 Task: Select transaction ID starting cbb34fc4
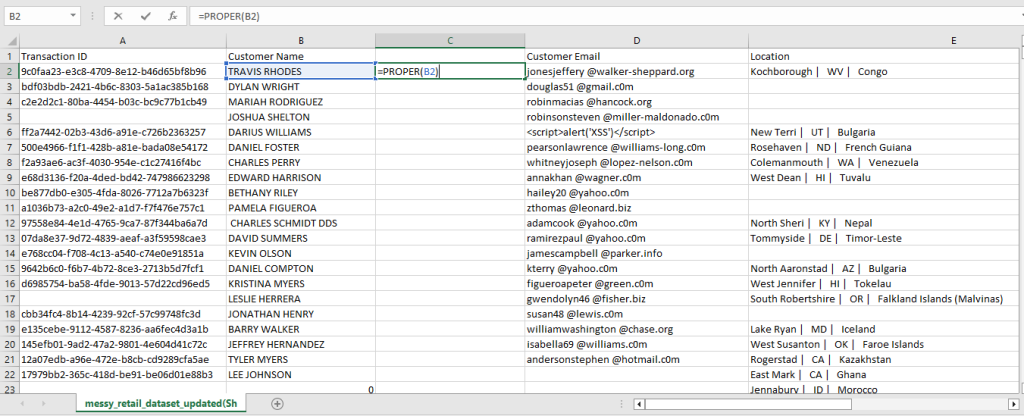pos(123,314)
